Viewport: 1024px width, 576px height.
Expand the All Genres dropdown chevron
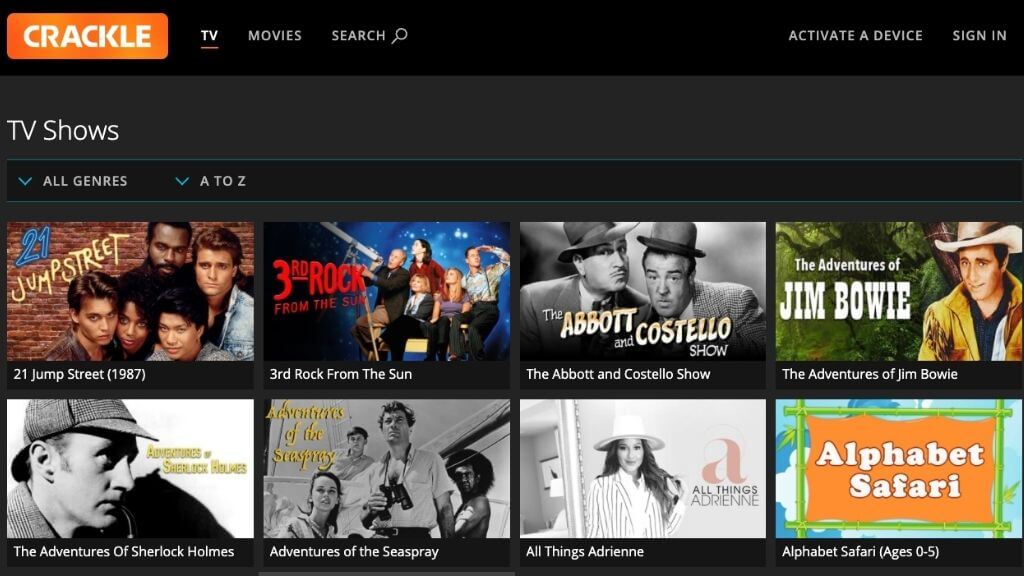pos(25,181)
